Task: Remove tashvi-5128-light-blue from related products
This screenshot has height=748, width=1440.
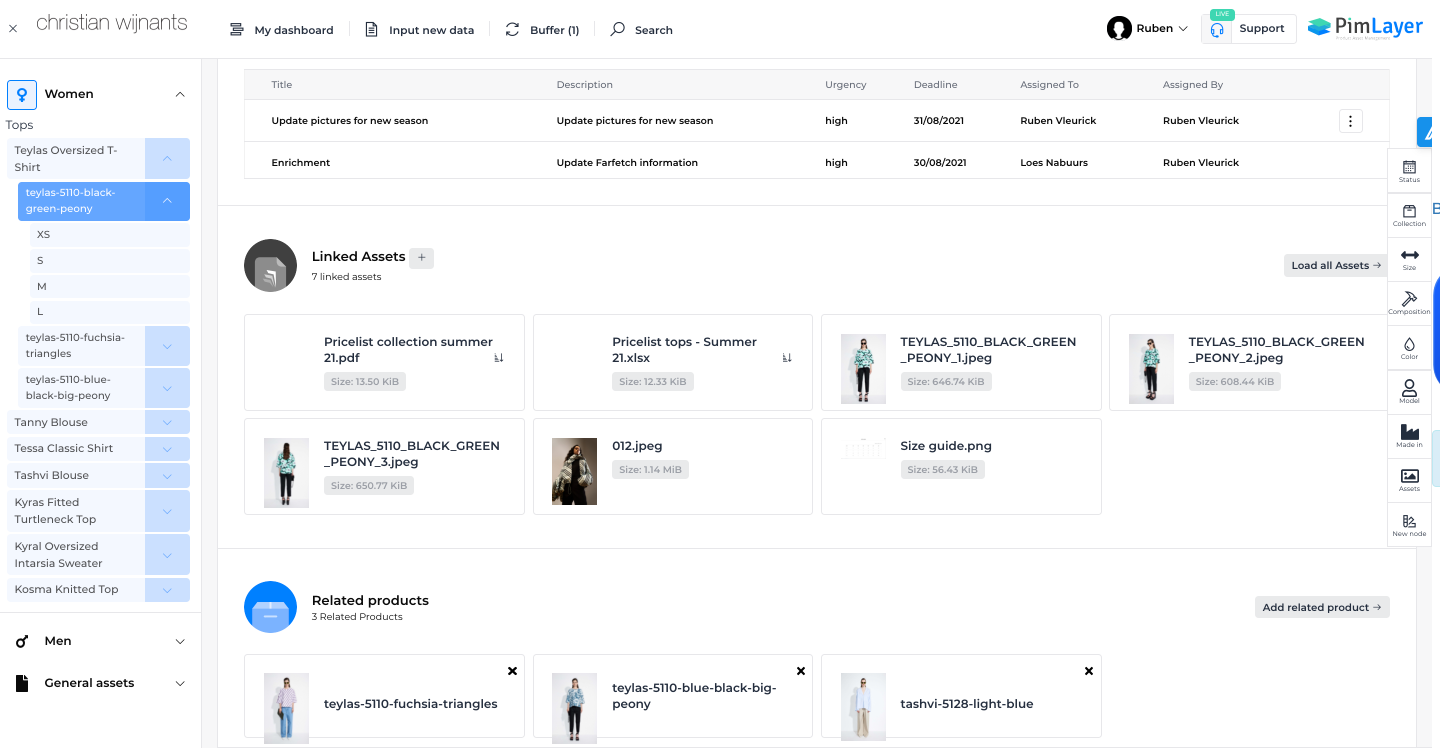Action: click(x=1088, y=671)
